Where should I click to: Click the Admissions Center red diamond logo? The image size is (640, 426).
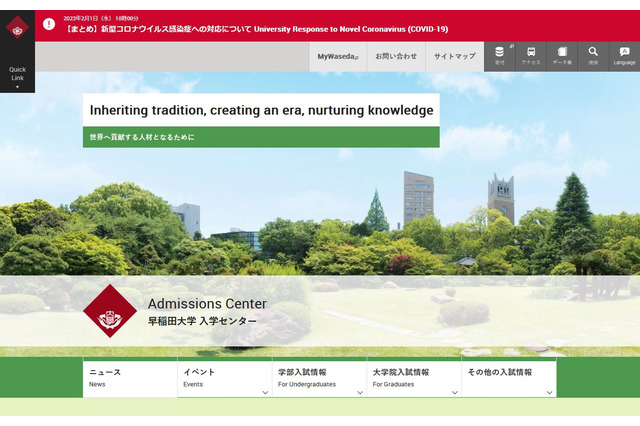tap(110, 311)
